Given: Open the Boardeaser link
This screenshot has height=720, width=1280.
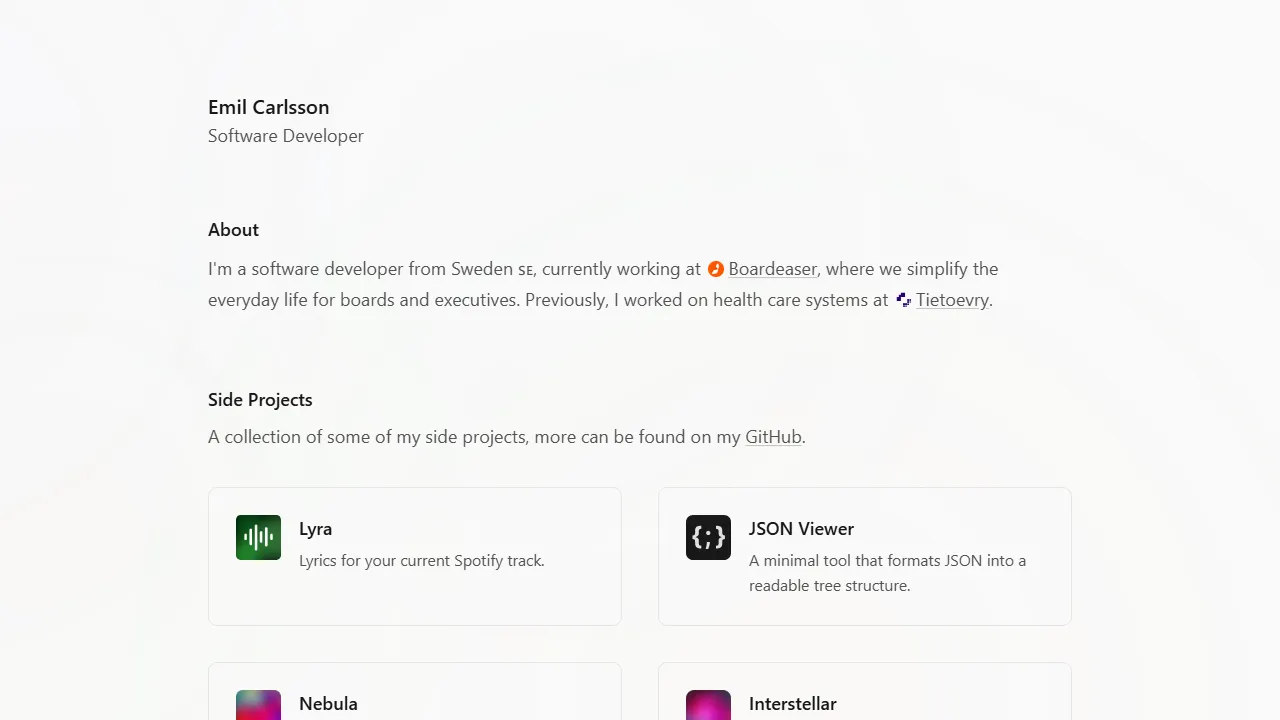Looking at the screenshot, I should pos(772,269).
